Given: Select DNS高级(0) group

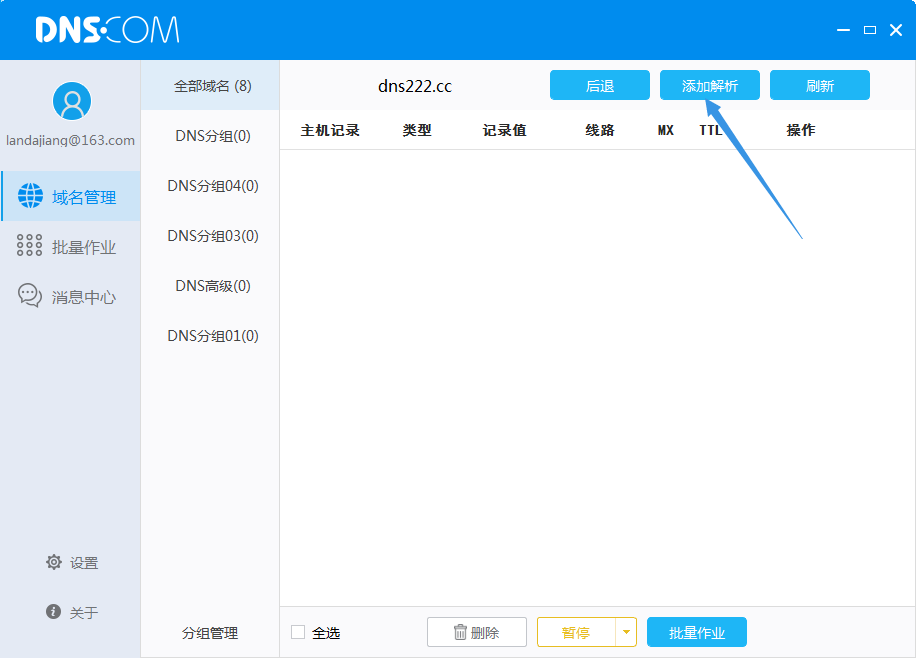Looking at the screenshot, I should point(212,286).
